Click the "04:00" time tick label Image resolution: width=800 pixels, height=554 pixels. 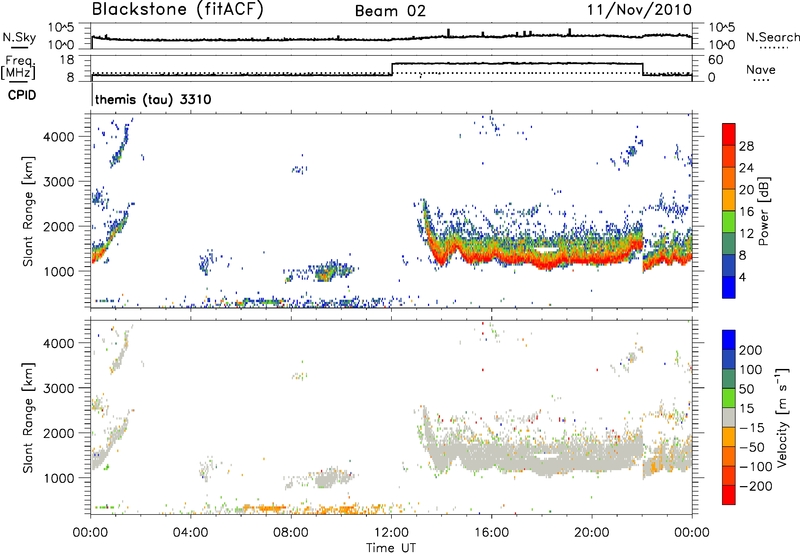191,533
